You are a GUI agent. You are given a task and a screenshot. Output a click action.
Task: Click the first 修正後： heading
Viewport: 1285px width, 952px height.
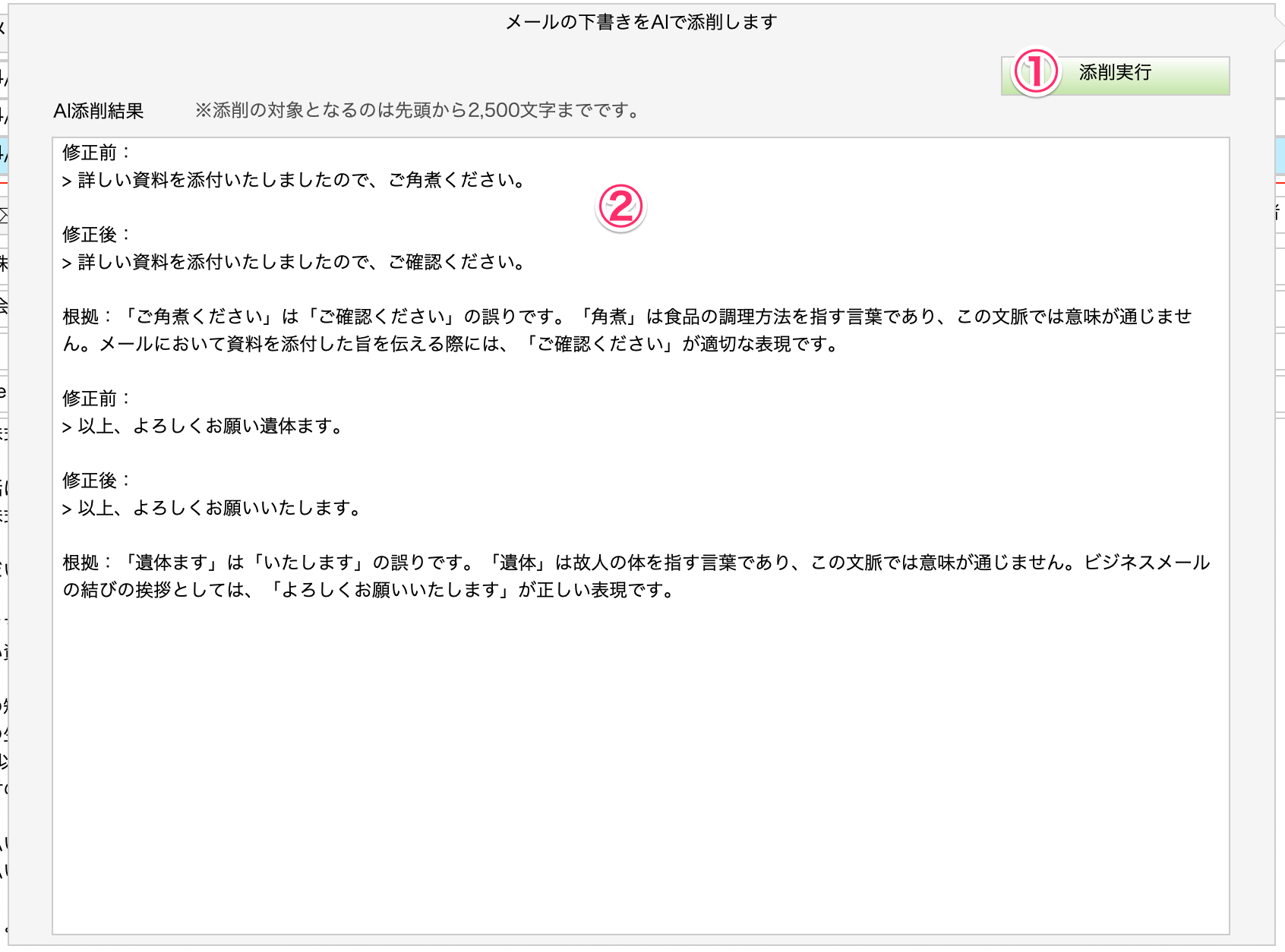97,235
